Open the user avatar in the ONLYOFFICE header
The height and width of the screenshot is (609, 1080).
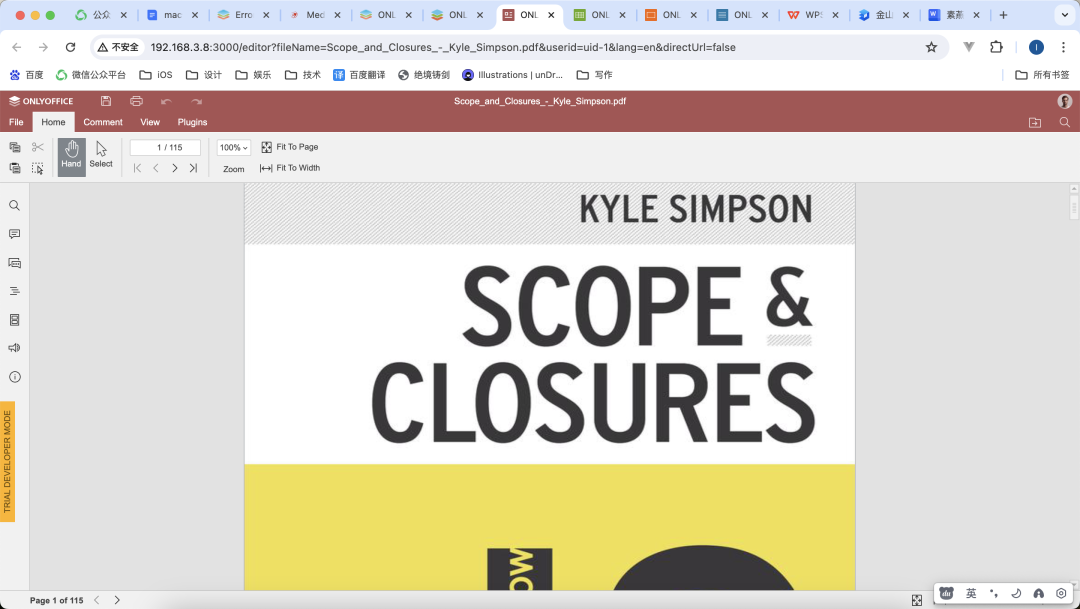pyautogui.click(x=1064, y=101)
